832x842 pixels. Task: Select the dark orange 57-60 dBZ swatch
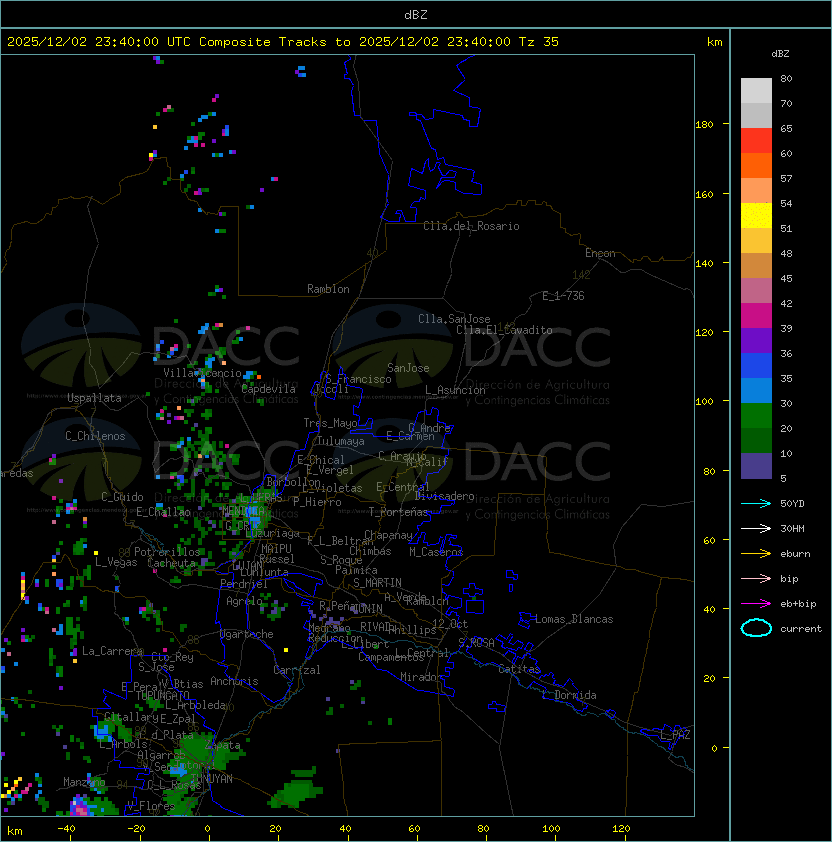tap(756, 165)
